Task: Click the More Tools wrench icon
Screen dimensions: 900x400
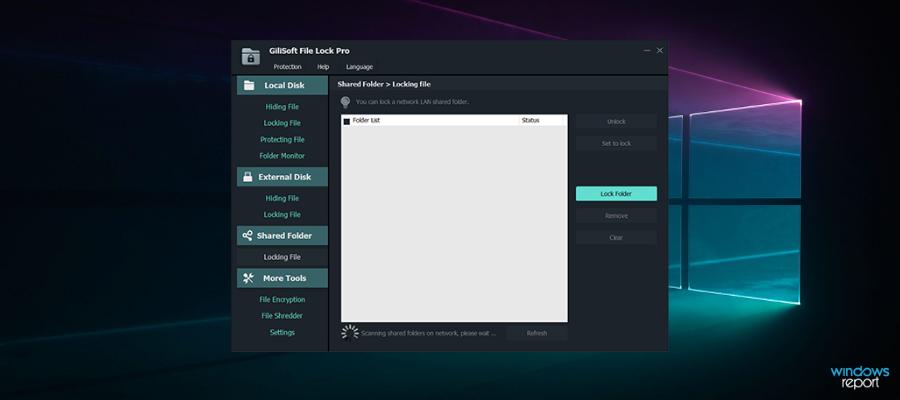Action: coord(248,278)
